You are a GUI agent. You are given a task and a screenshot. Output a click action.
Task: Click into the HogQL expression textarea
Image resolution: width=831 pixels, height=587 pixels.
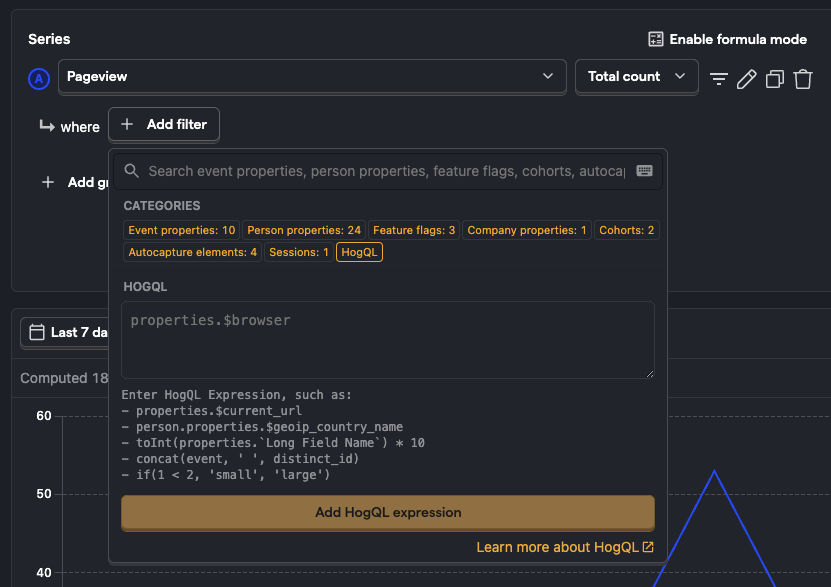tap(388, 340)
